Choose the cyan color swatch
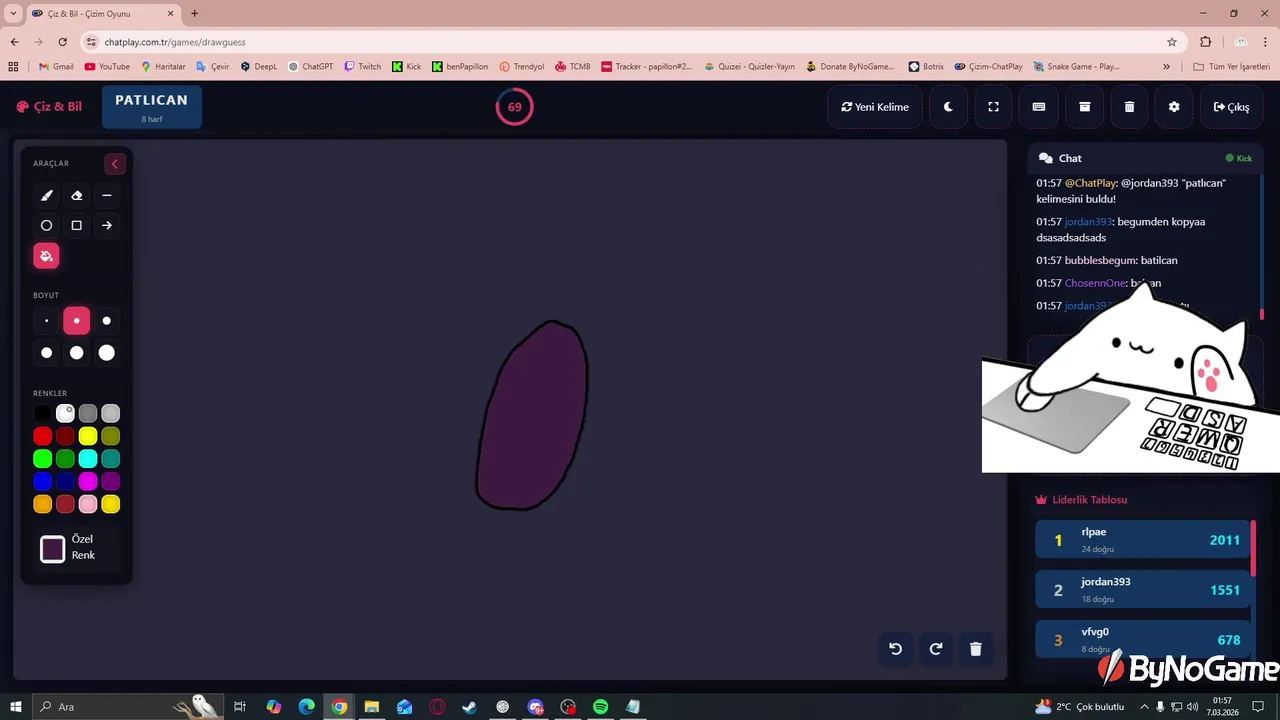 pos(88,459)
